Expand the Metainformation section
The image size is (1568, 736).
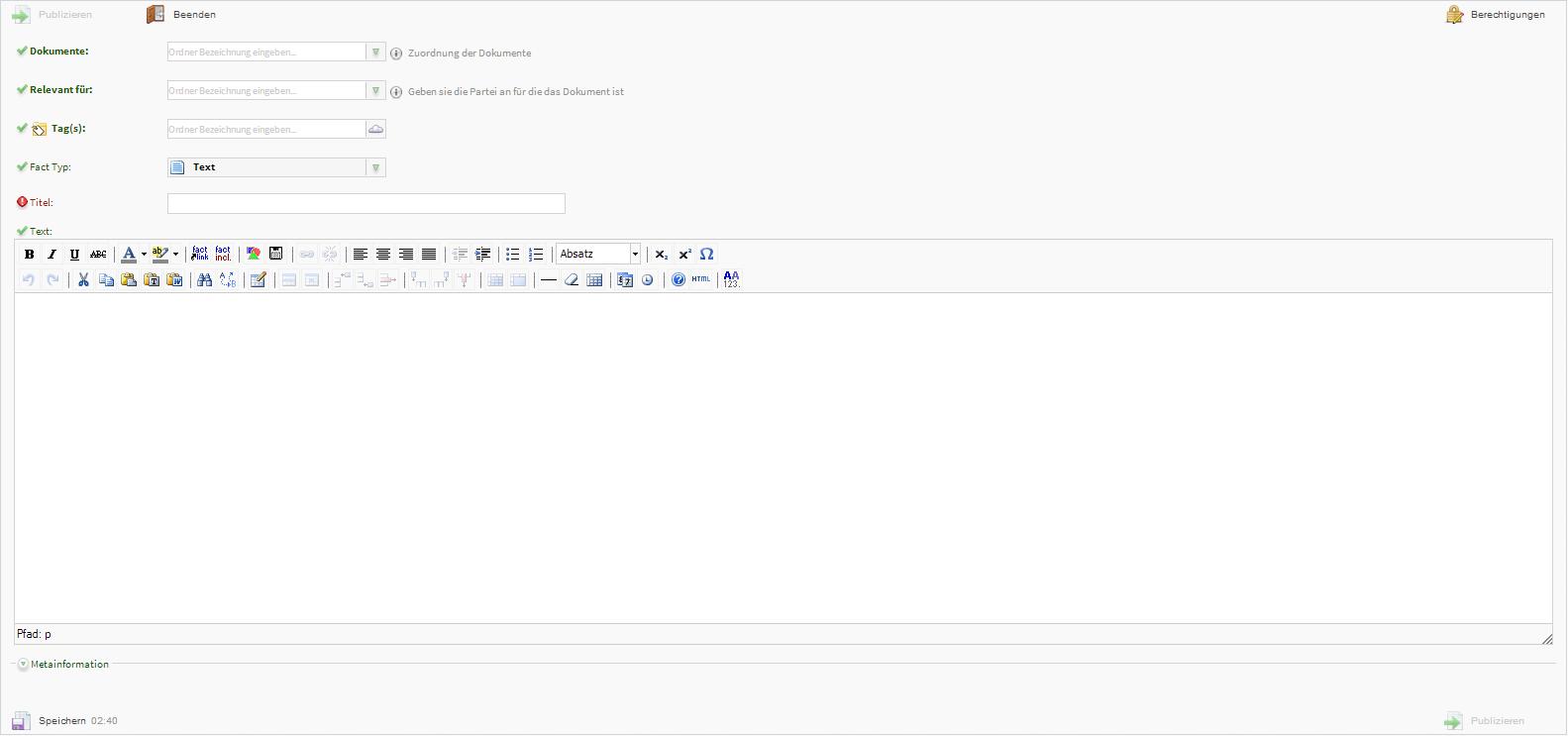[x=23, y=665]
